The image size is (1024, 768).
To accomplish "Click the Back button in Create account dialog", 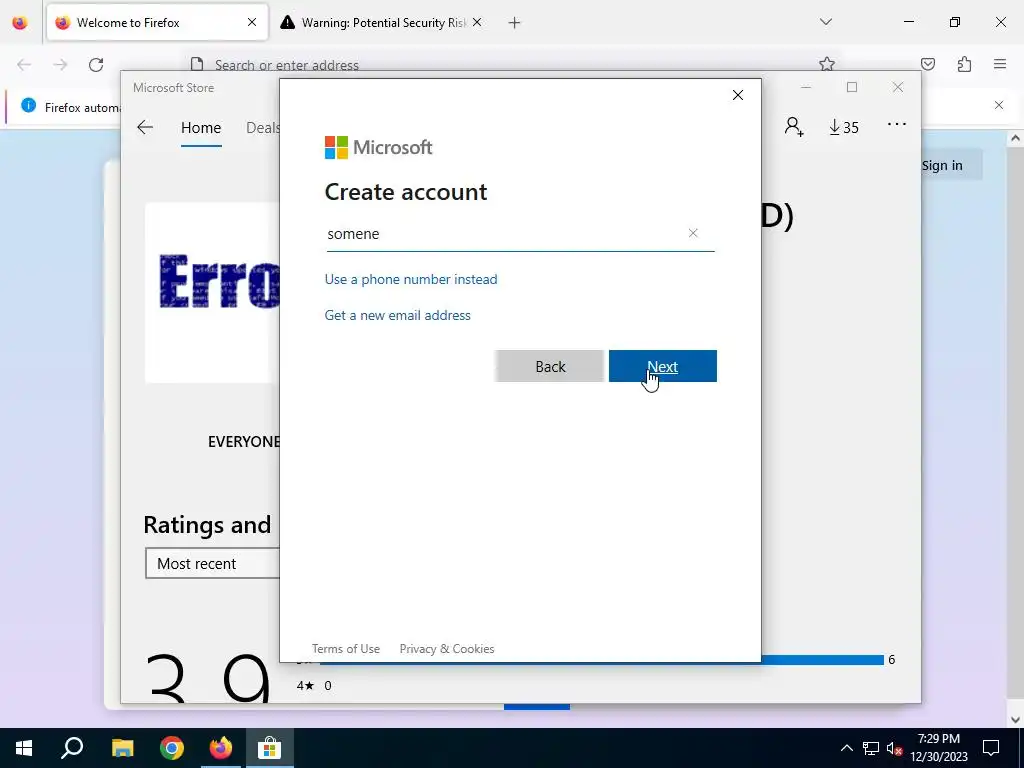I will 549,366.
